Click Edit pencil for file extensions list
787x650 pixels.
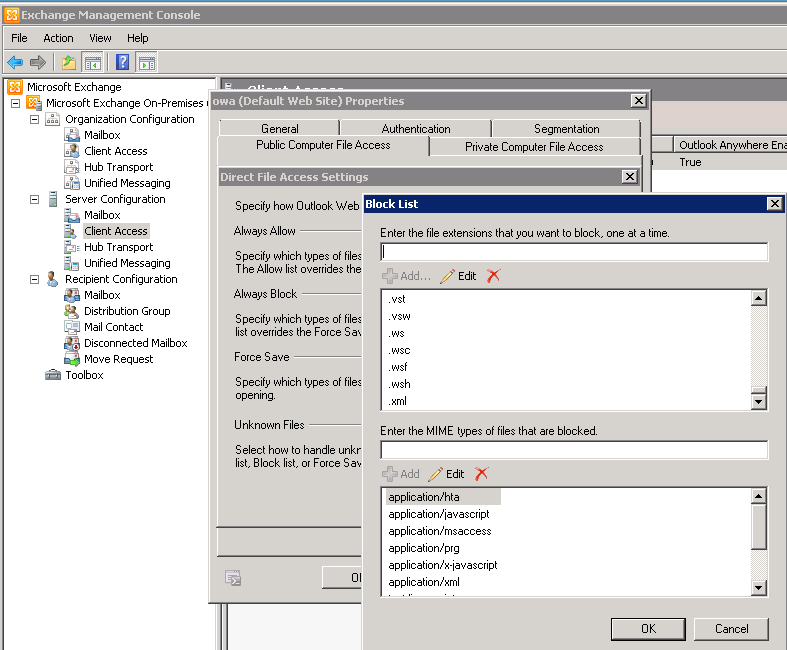[458, 276]
